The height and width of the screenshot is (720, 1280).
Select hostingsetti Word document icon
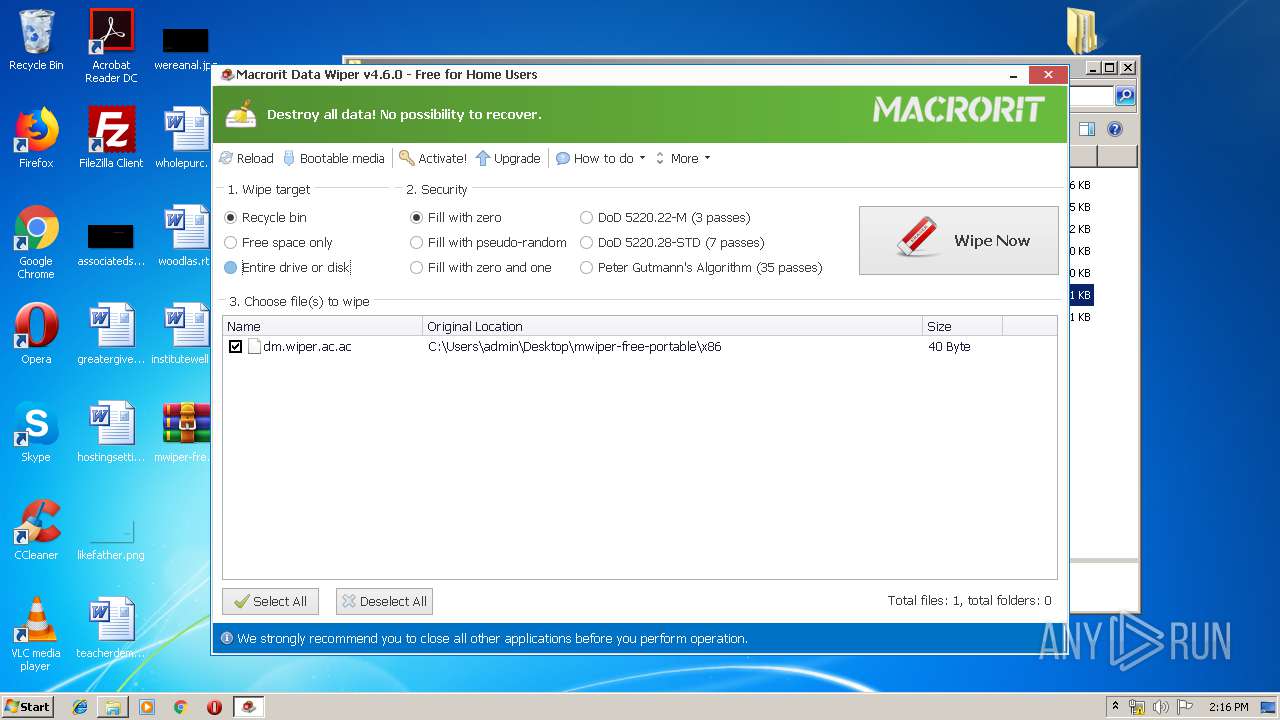point(111,432)
